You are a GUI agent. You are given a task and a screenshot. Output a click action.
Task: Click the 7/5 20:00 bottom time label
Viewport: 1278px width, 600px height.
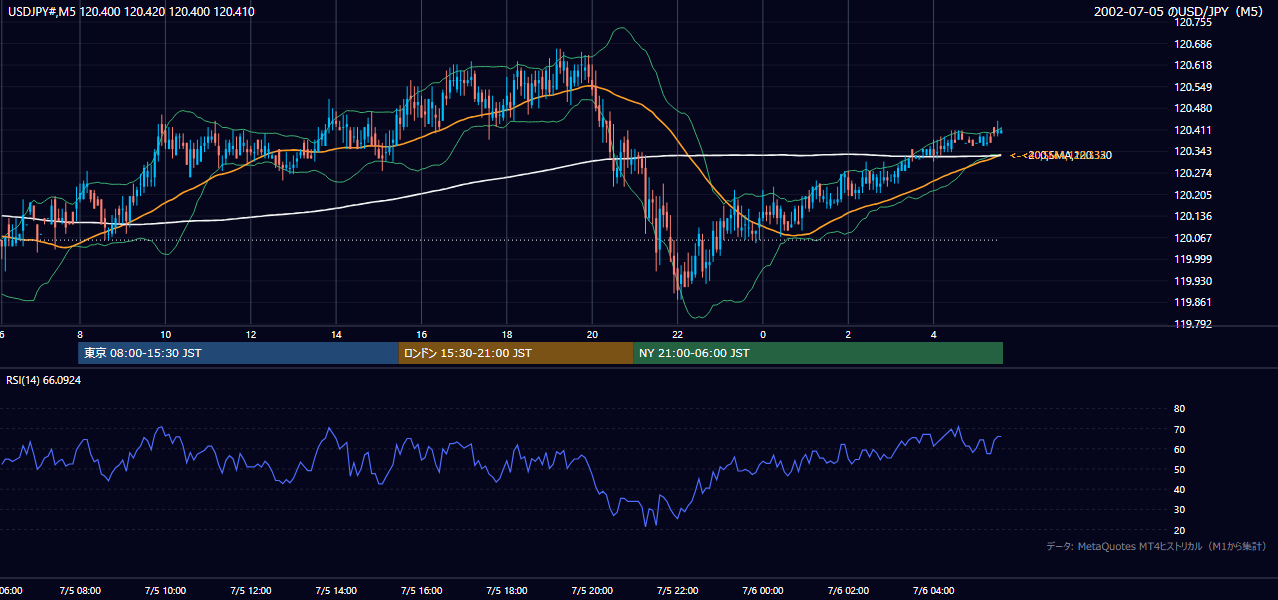coord(592,591)
